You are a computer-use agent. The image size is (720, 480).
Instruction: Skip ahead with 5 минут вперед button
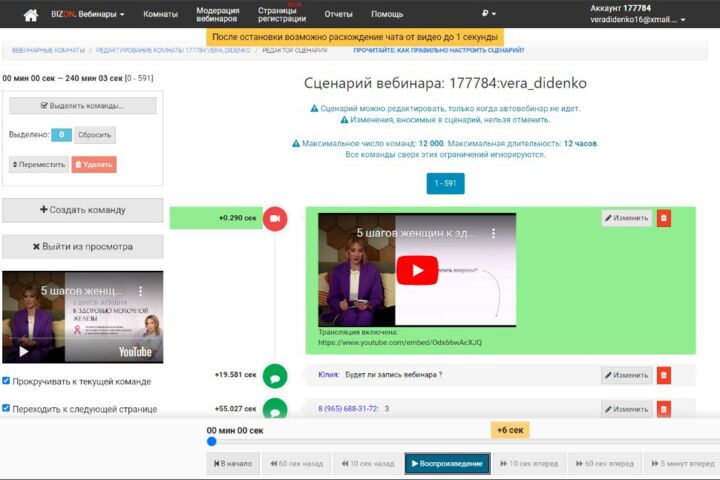[682, 463]
